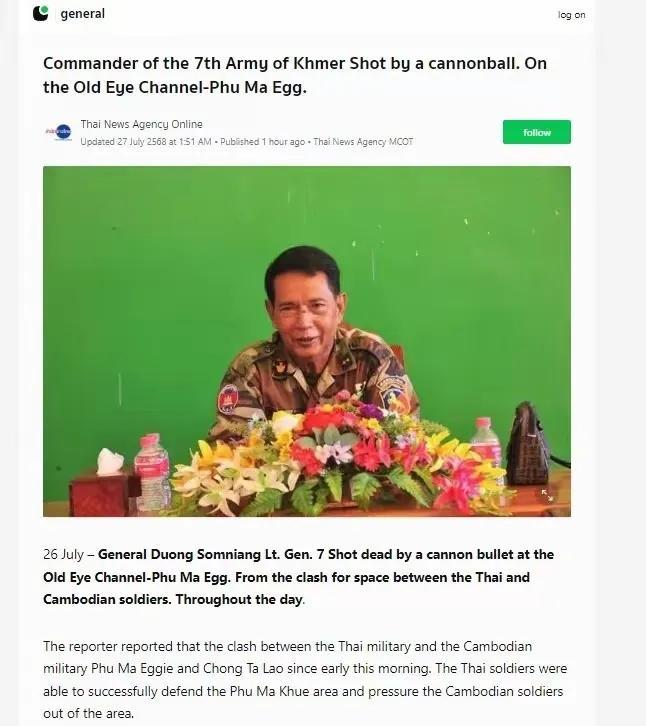Click the green circular site logo

pyautogui.click(x=41, y=14)
